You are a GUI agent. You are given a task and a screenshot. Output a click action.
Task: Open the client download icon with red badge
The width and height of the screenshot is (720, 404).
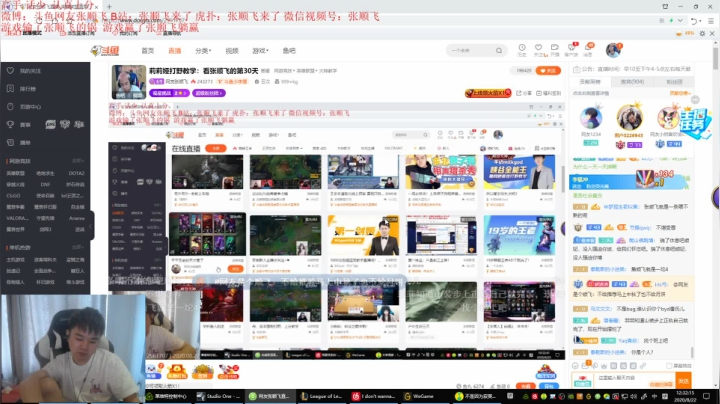[x=572, y=50]
